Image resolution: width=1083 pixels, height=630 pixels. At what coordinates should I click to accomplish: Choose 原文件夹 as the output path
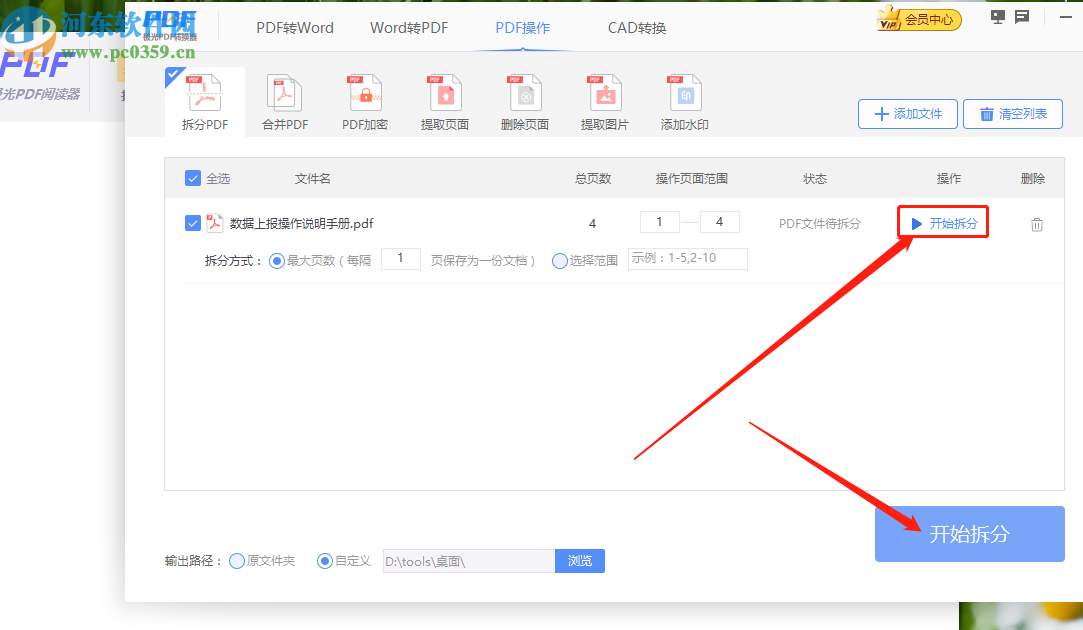point(237,560)
